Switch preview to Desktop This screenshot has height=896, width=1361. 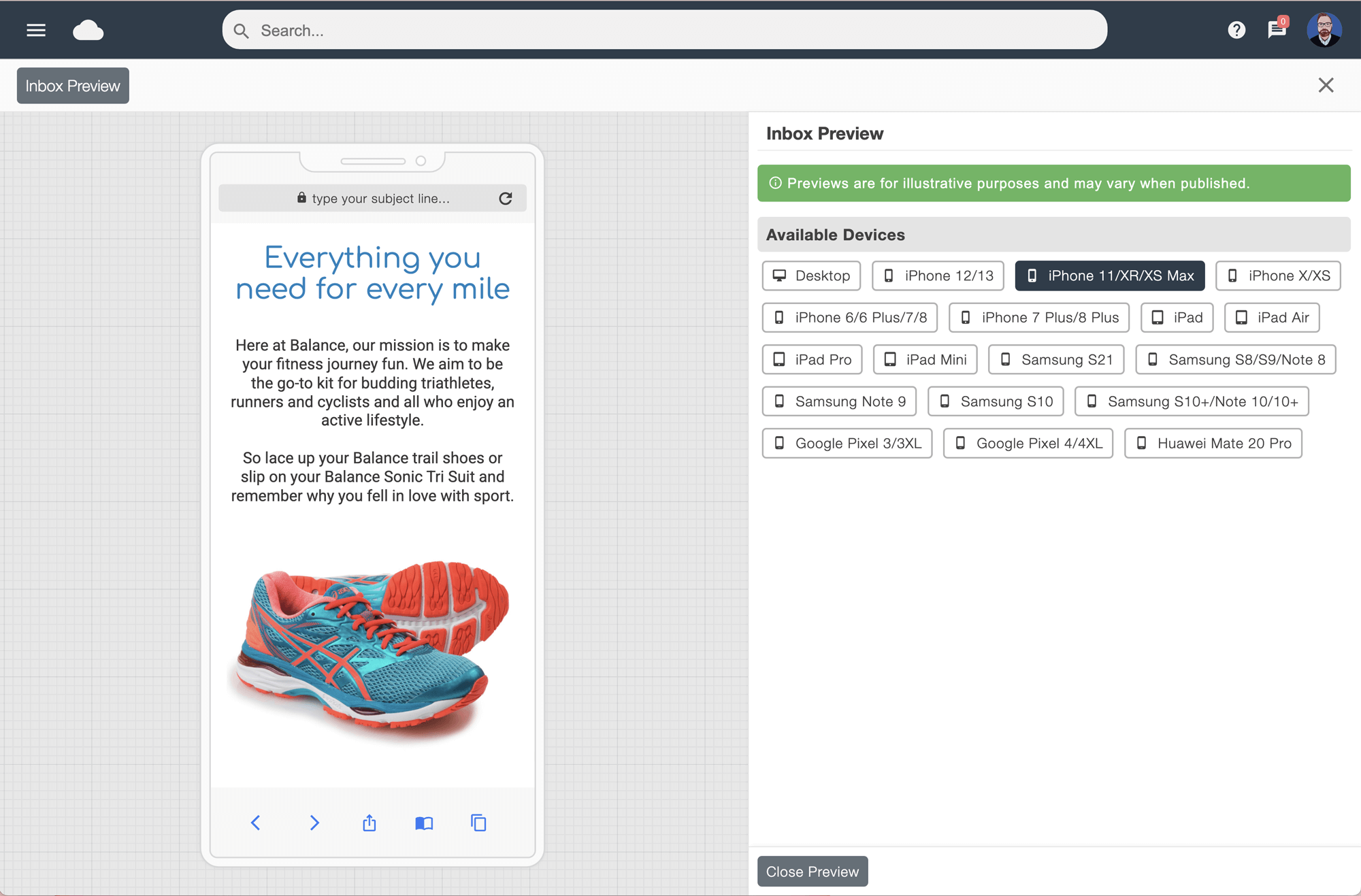pyautogui.click(x=811, y=276)
